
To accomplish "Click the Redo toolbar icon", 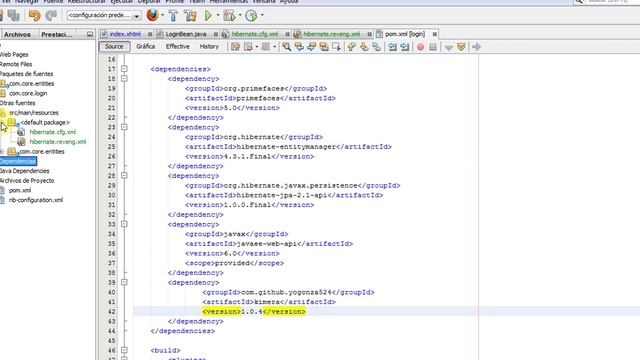I will point(51,16).
